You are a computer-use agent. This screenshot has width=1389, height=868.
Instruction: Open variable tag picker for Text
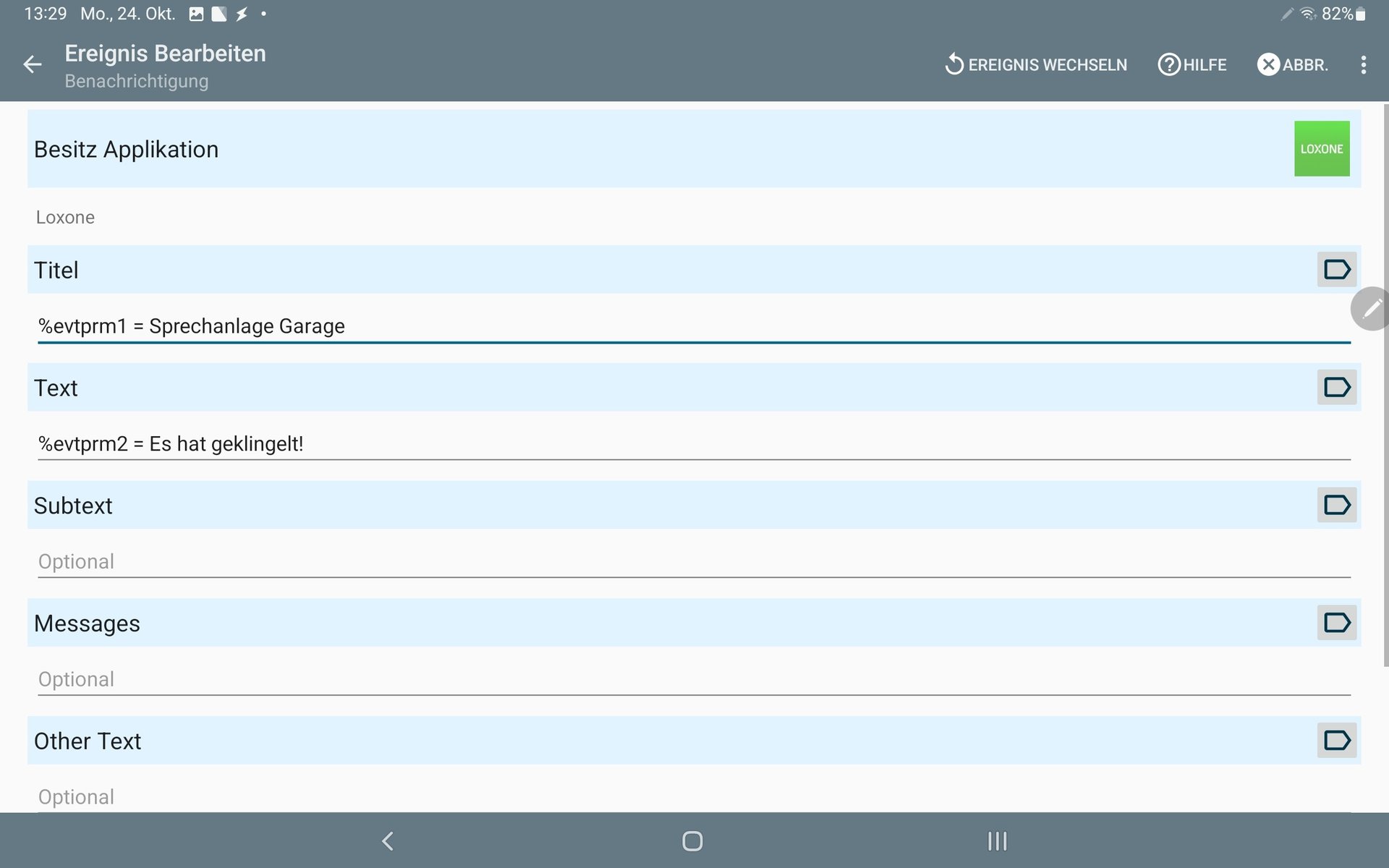coord(1336,388)
